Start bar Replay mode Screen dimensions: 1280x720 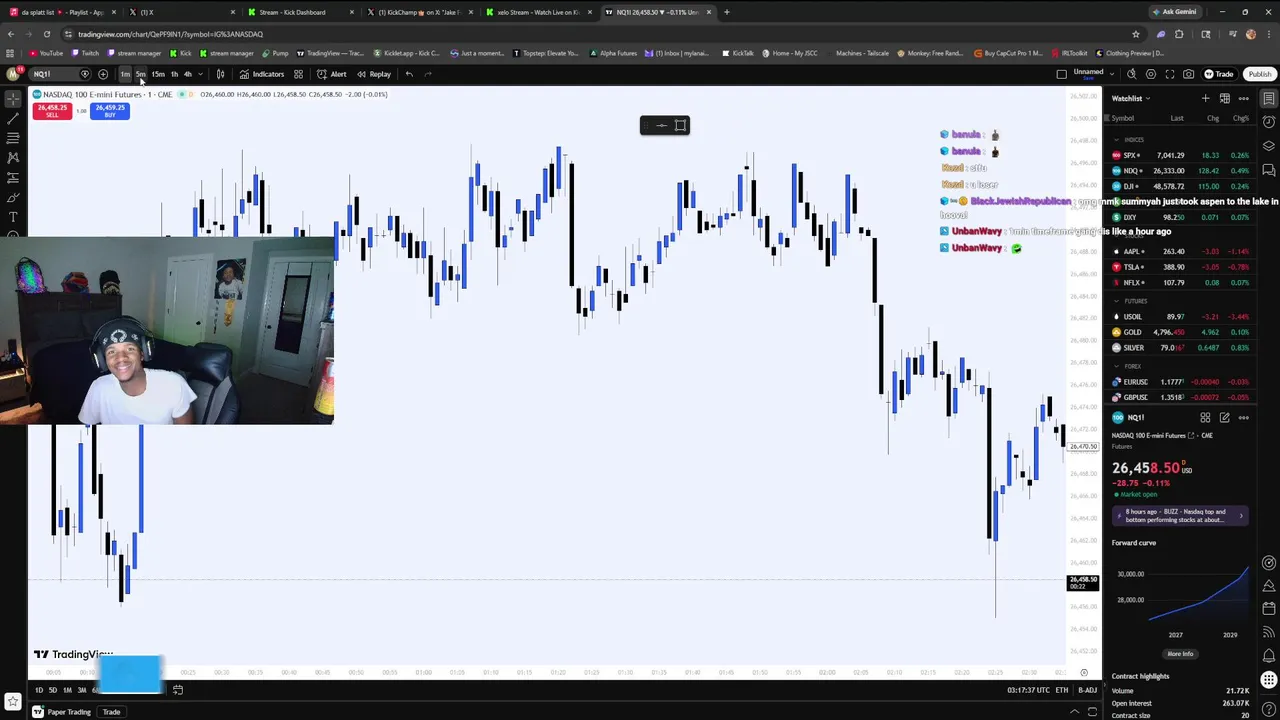(x=374, y=74)
